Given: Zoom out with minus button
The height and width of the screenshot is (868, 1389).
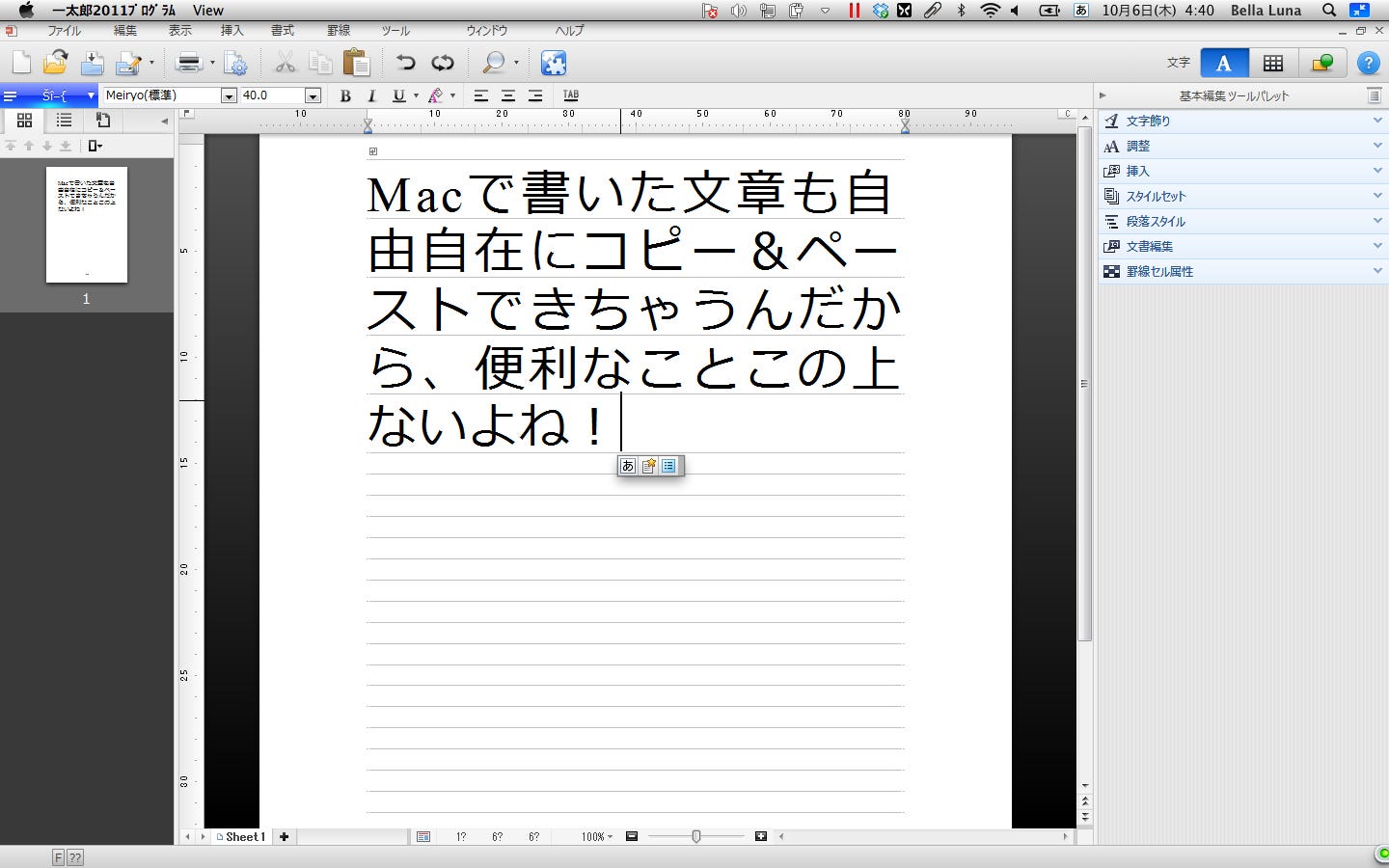Looking at the screenshot, I should click(x=632, y=837).
